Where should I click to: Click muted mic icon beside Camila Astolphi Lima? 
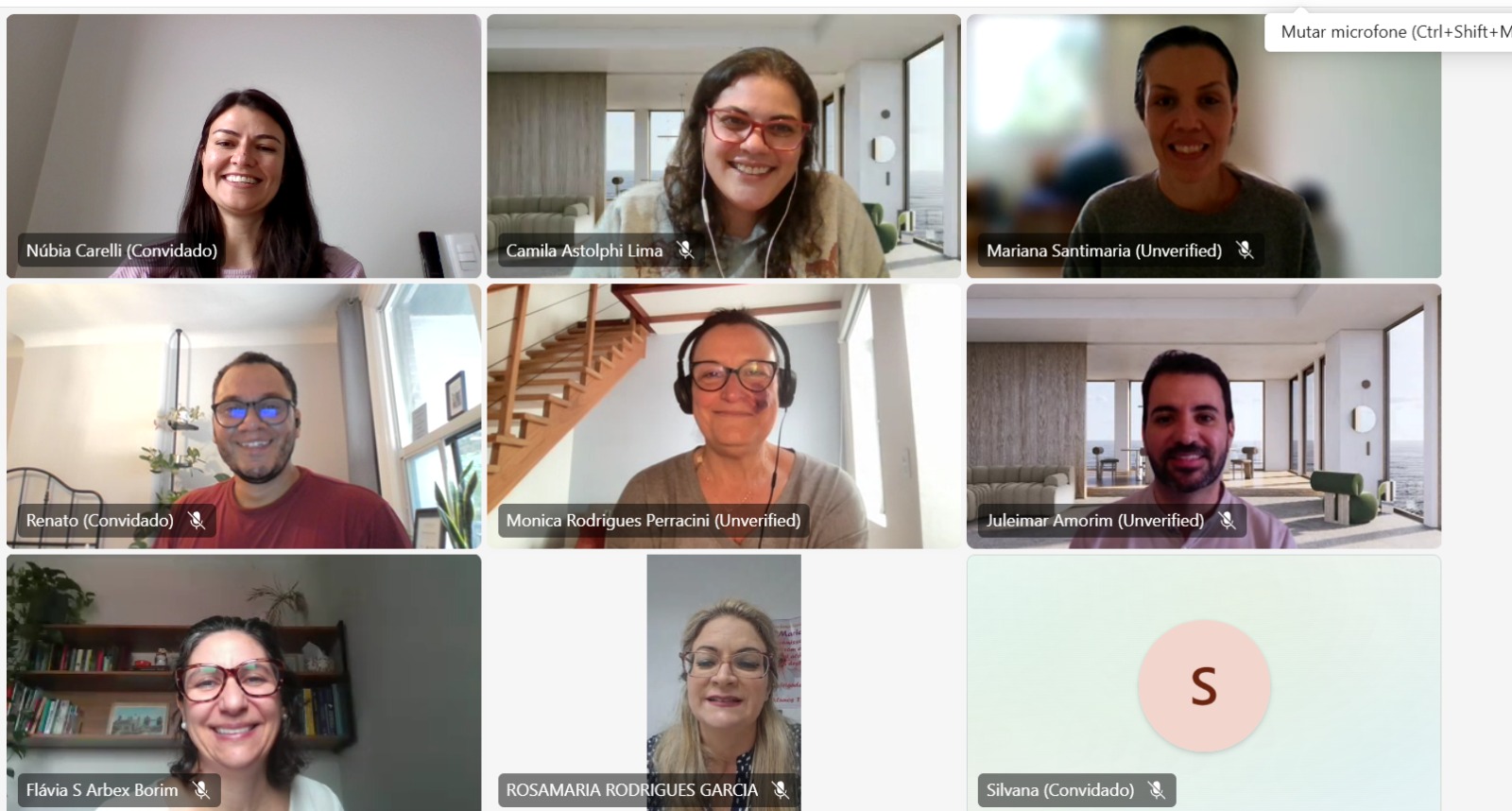pyautogui.click(x=686, y=250)
